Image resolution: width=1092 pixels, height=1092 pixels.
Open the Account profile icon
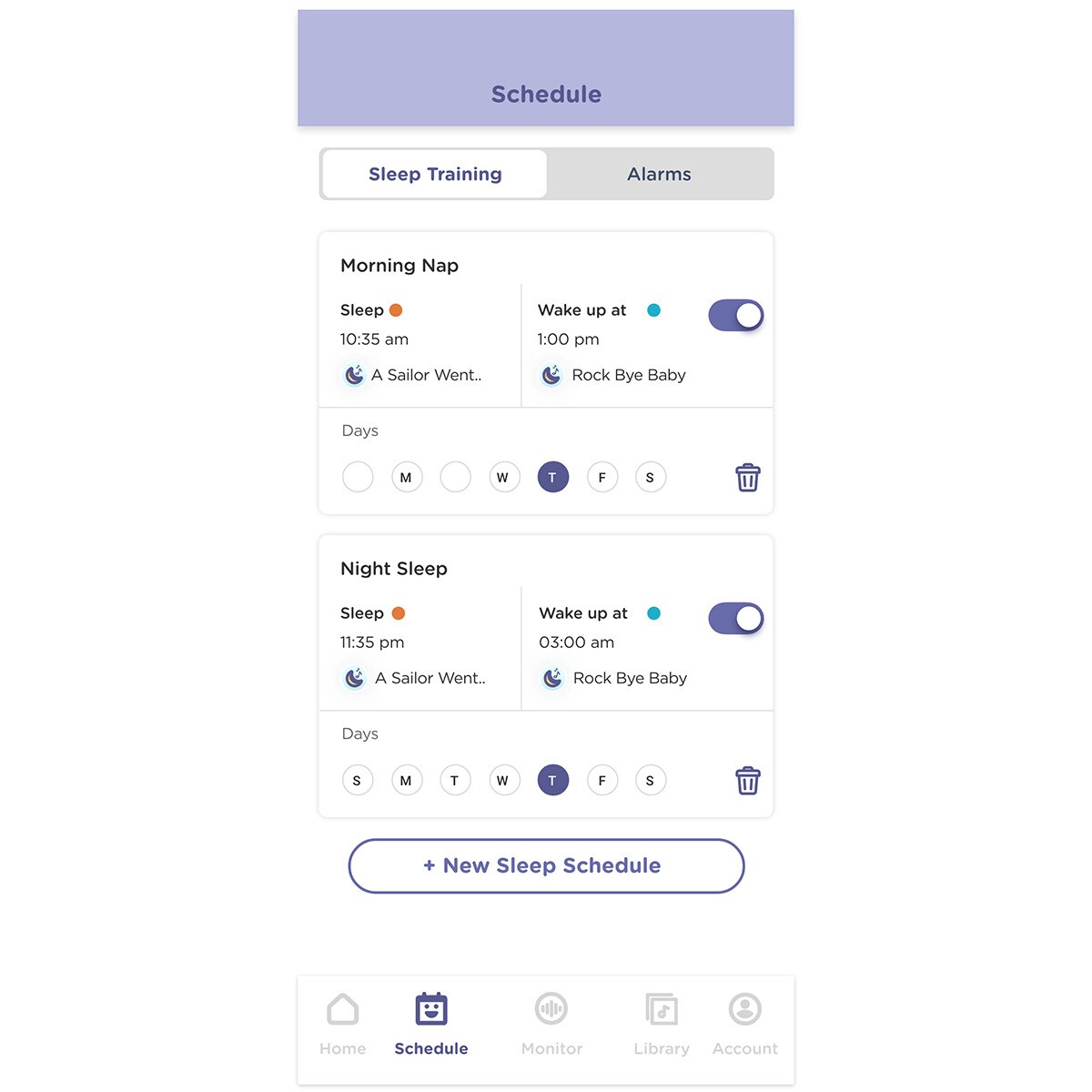(745, 1009)
